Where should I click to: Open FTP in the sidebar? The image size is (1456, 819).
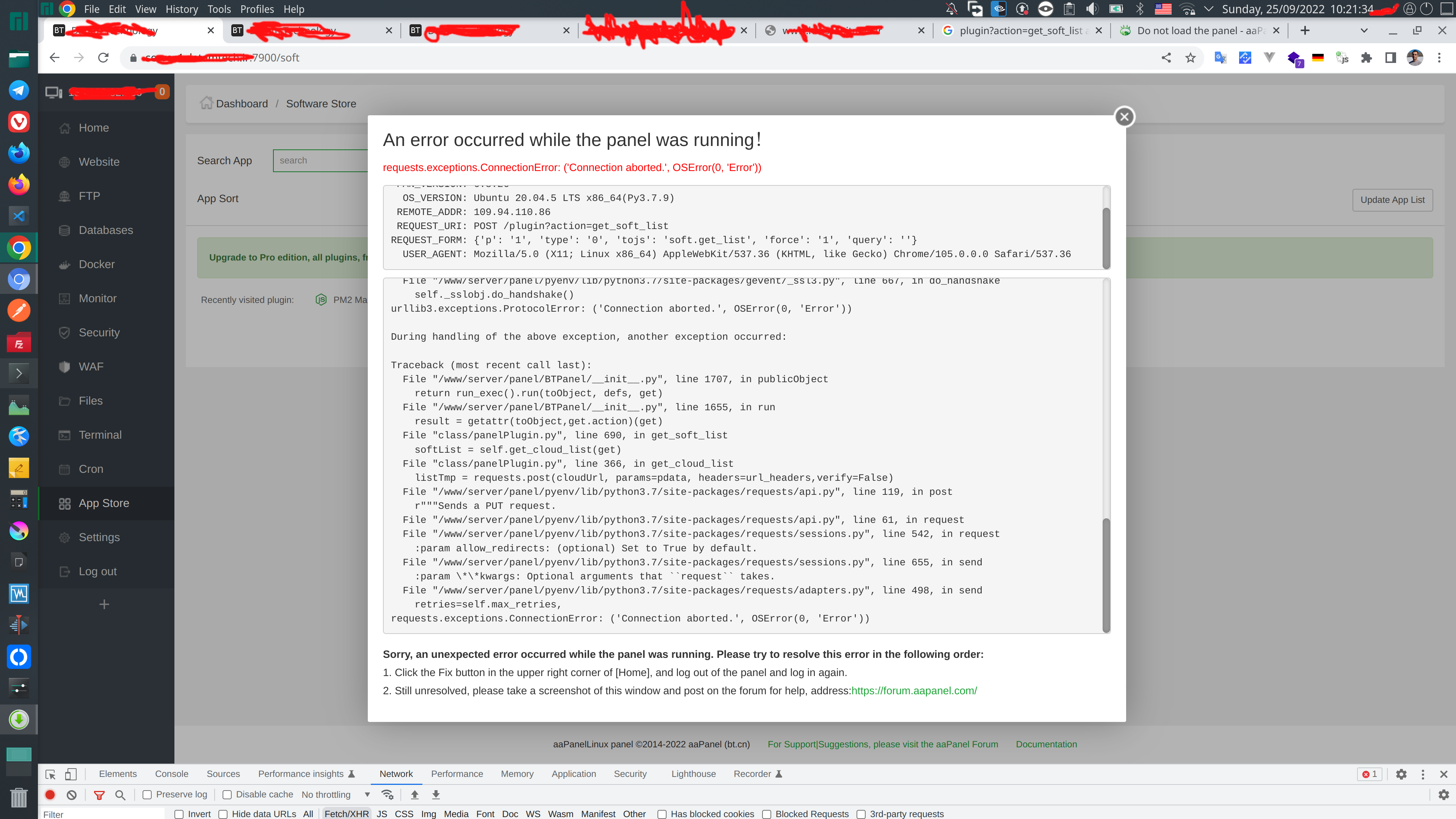[x=106, y=196]
